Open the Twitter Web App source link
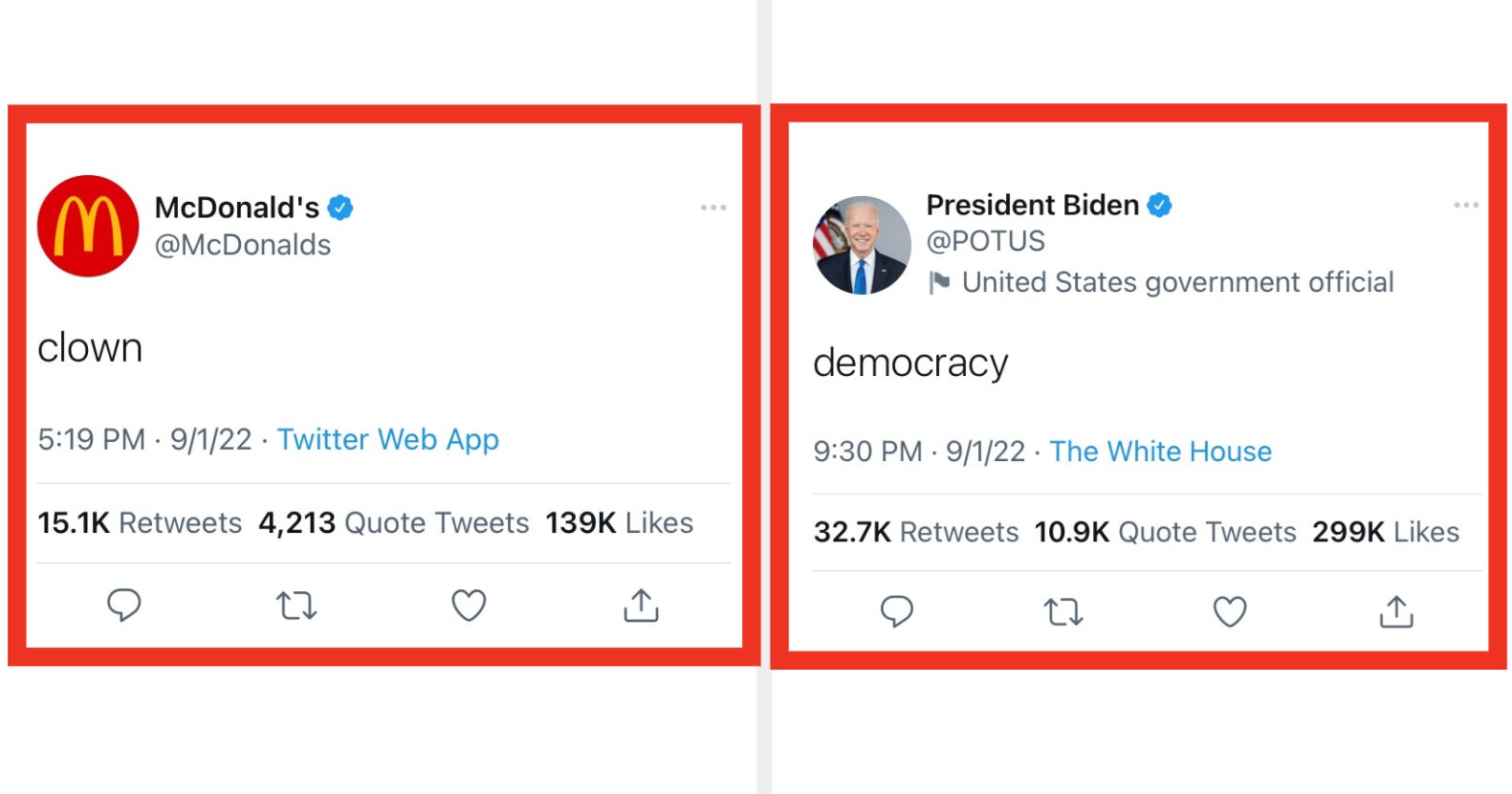The width and height of the screenshot is (1512, 794). pyautogui.click(x=387, y=439)
